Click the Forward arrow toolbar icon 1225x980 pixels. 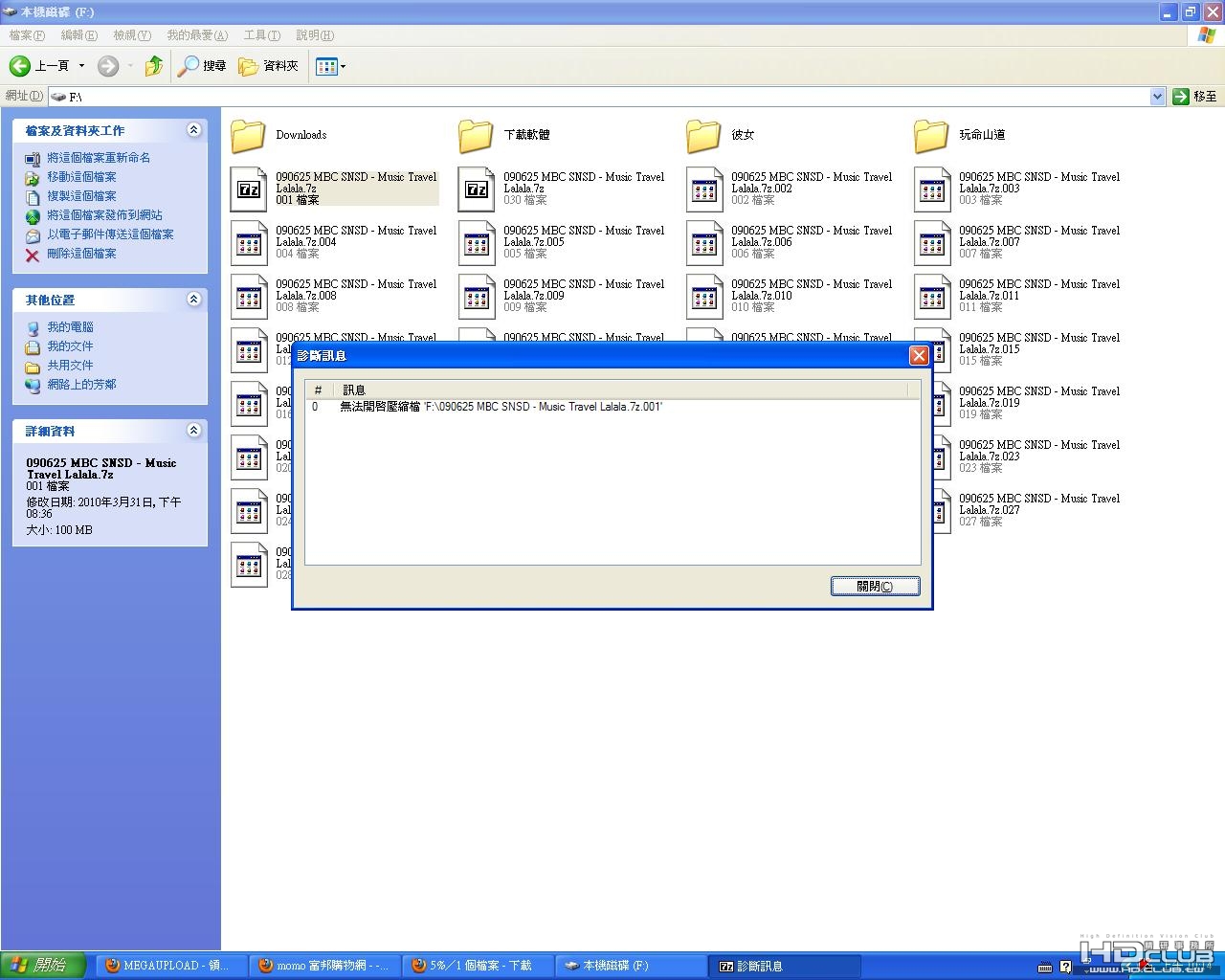tap(108, 66)
